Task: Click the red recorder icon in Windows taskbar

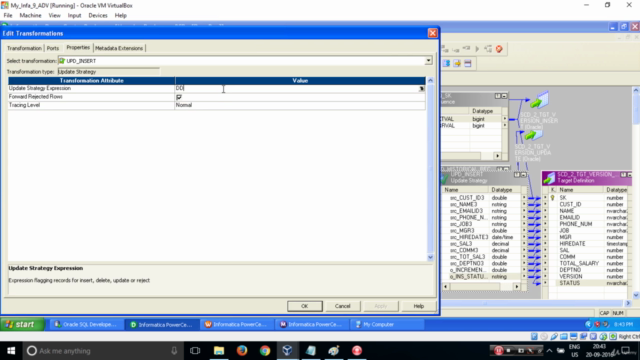Action: [x=357, y=351]
